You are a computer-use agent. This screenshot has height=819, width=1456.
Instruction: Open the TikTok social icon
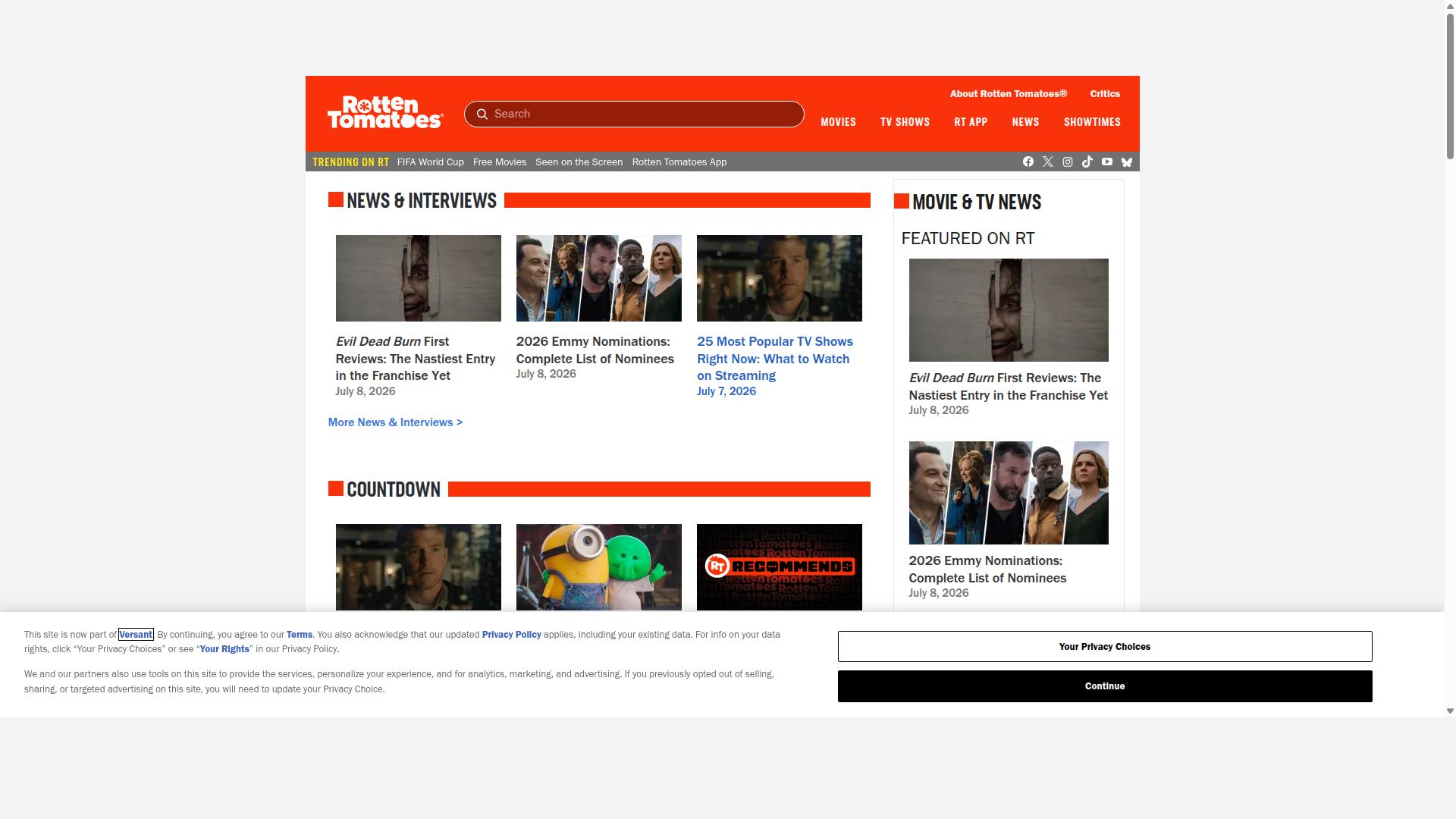[1087, 162]
